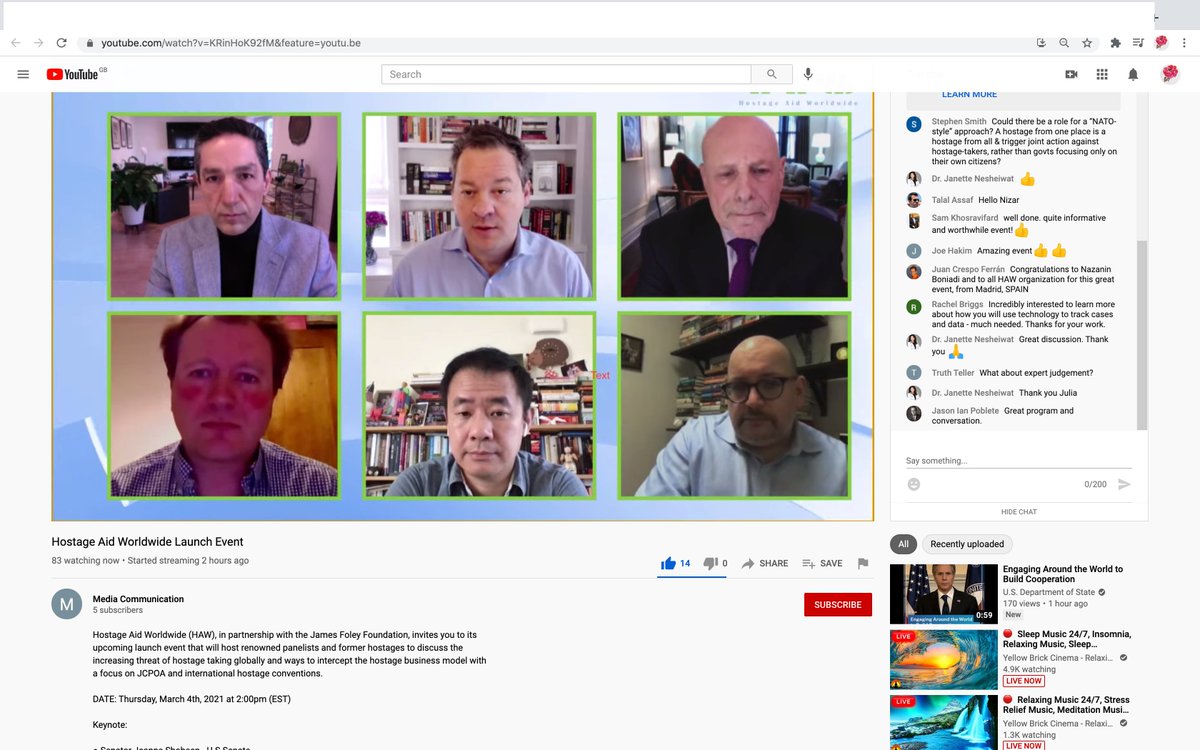Screen dimensions: 1200x750
Task: Click the install app icon in address bar
Action: 1041,43
